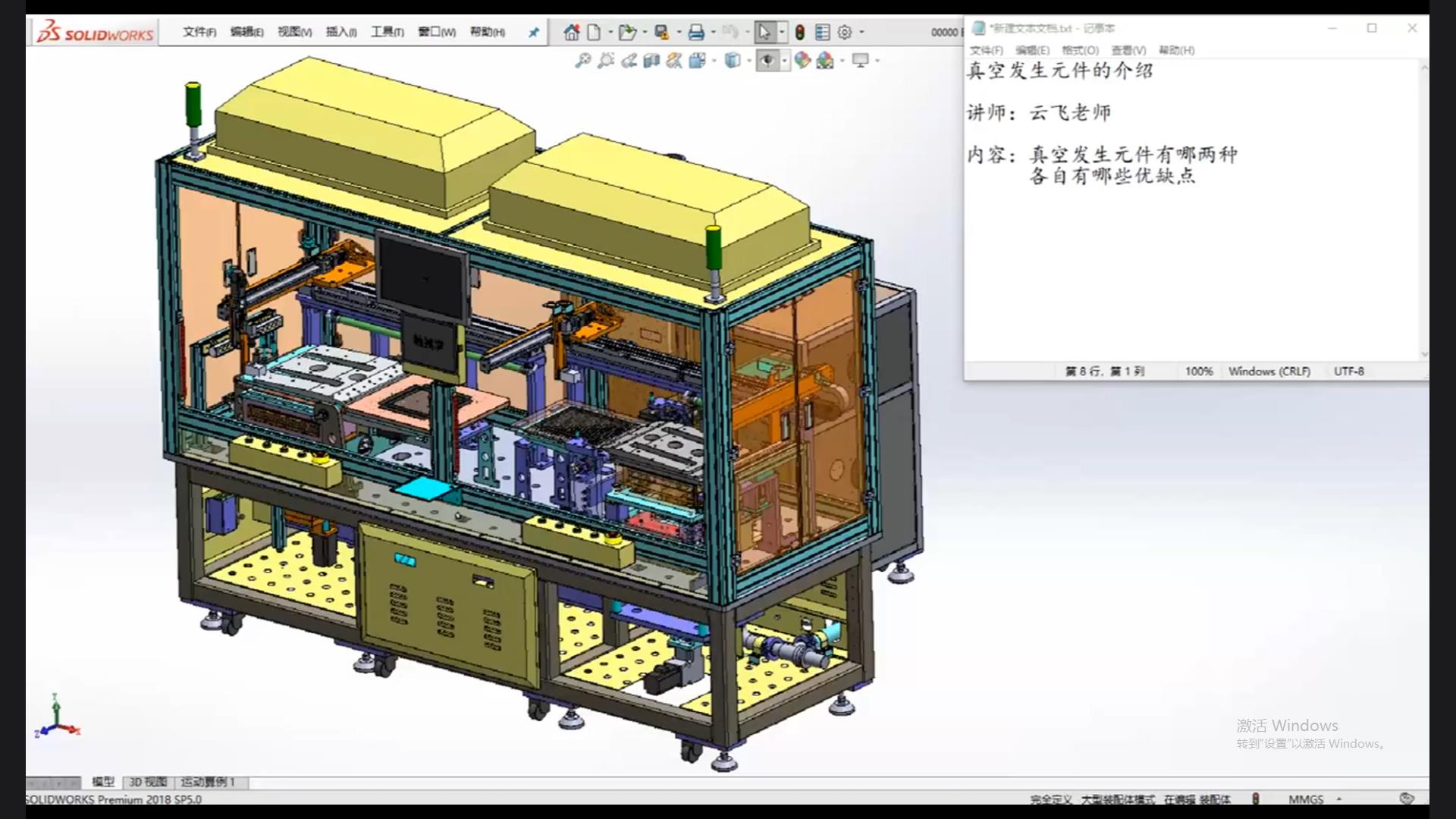This screenshot has width=1456, height=819.
Task: Open SolidWorks 插入(I) menu
Action: tap(341, 32)
